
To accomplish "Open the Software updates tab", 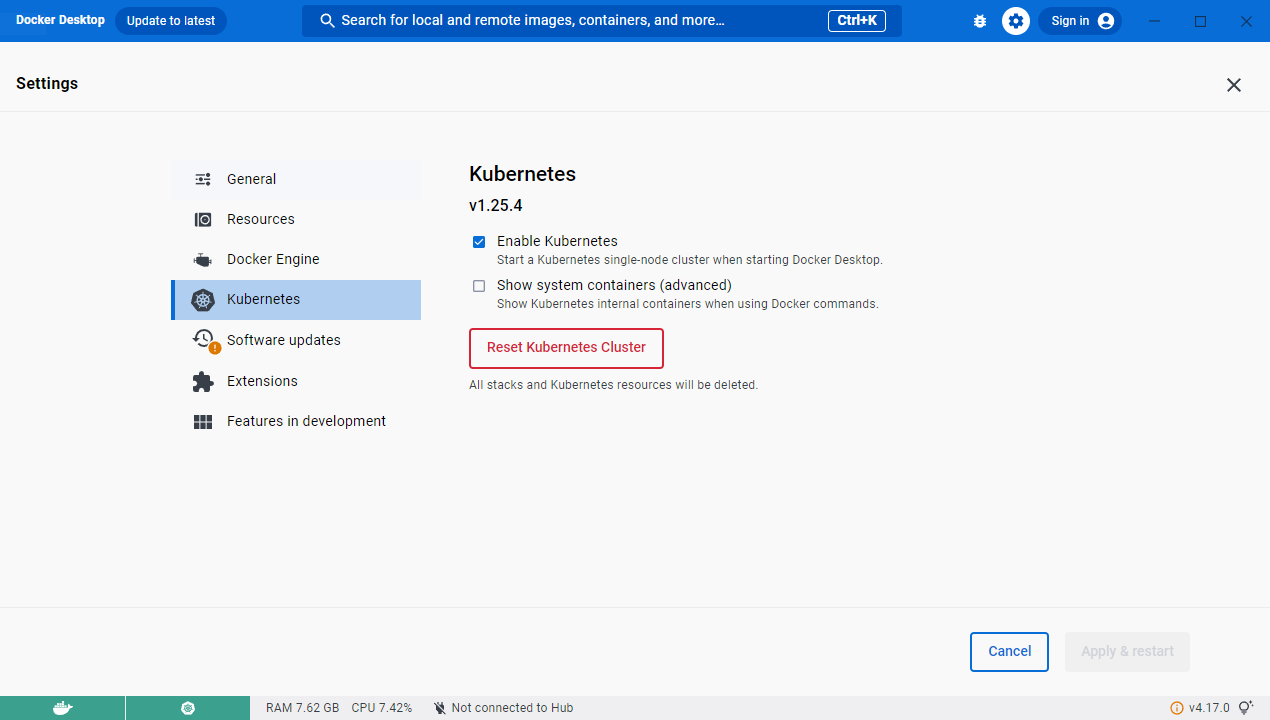I will coord(296,340).
